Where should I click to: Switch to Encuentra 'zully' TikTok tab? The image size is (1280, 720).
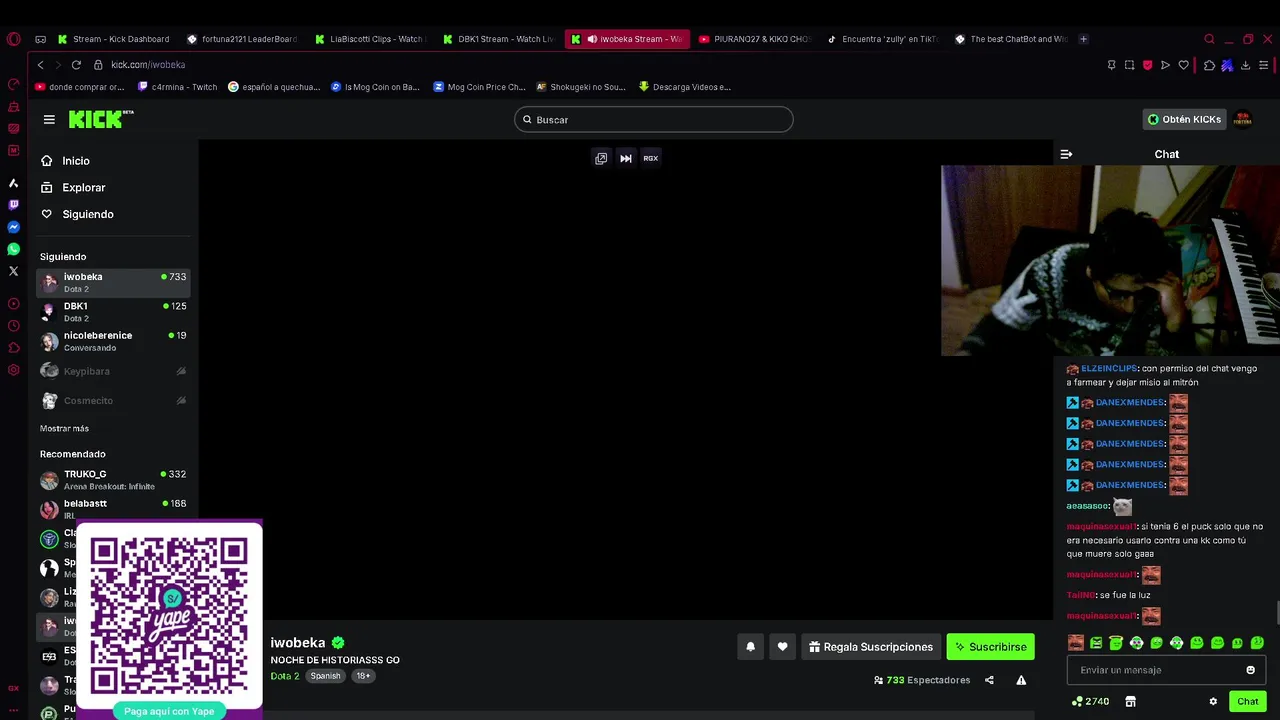point(883,39)
